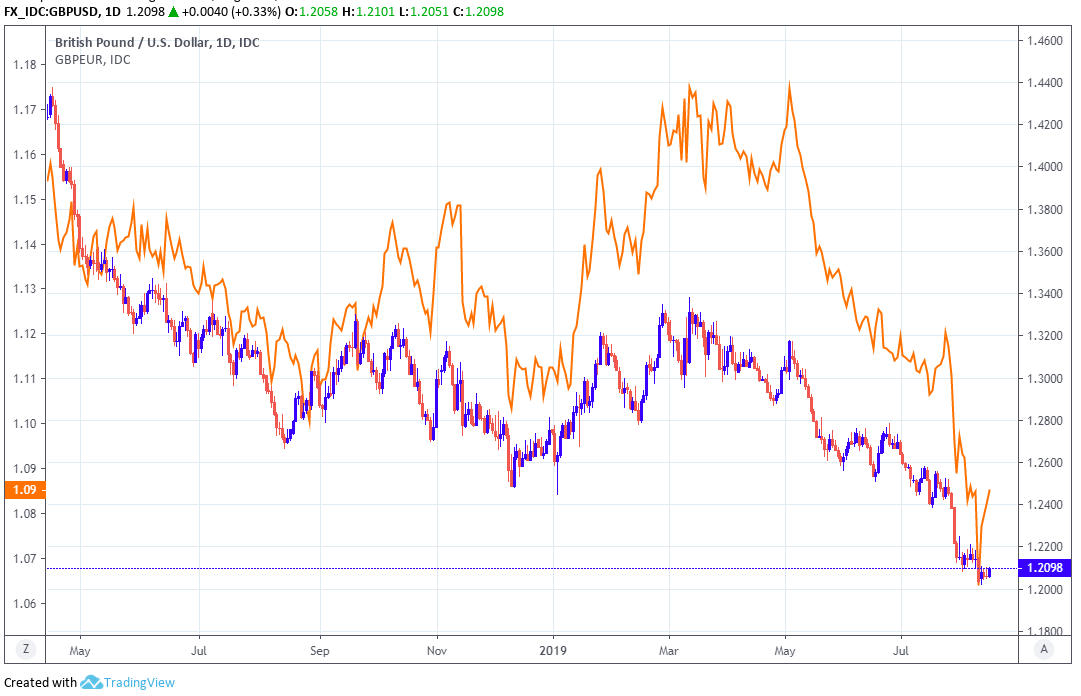This screenshot has height=696, width=1081.
Task: Click the 2019 year marker on time axis
Action: [x=553, y=649]
